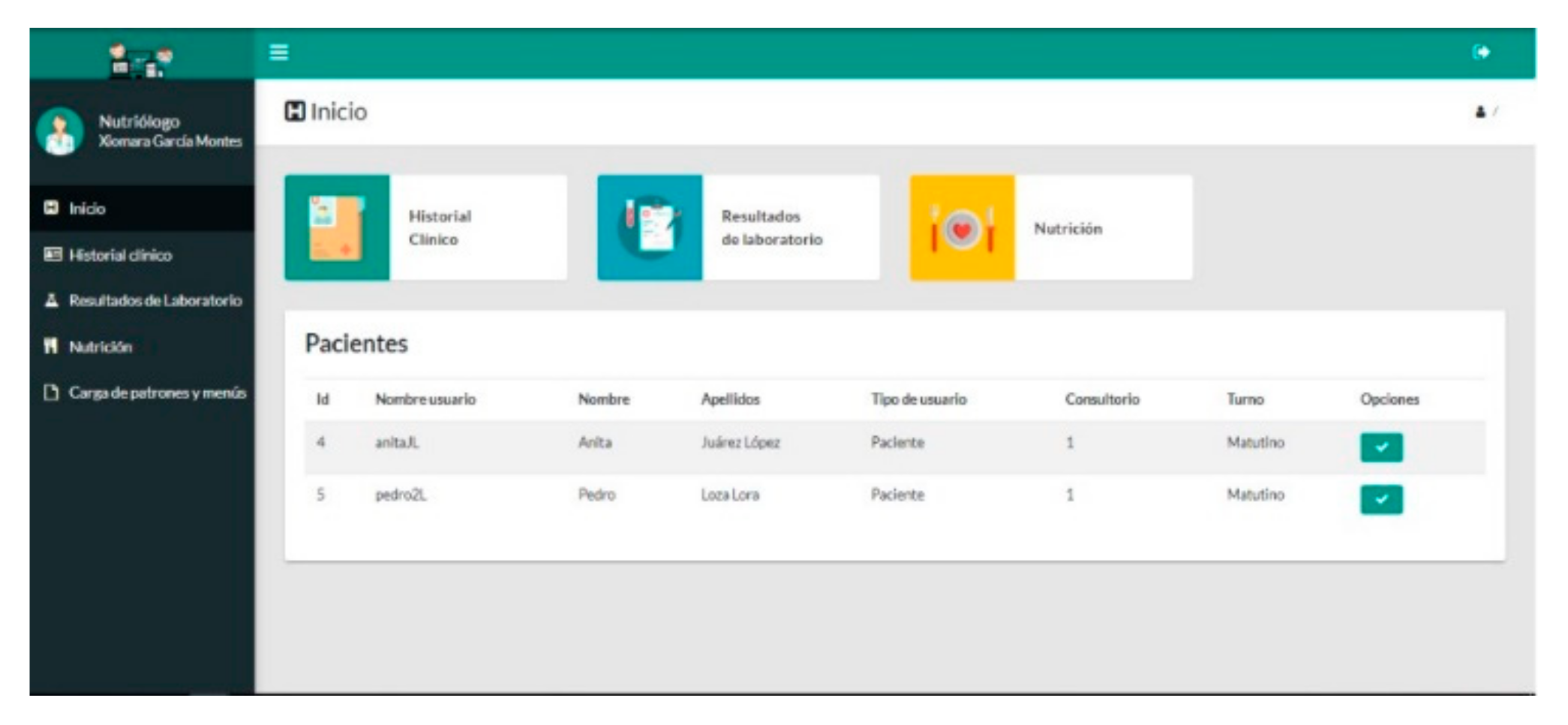
Task: Click the Resultados de laboratorio clipboard icon
Action: point(650,228)
